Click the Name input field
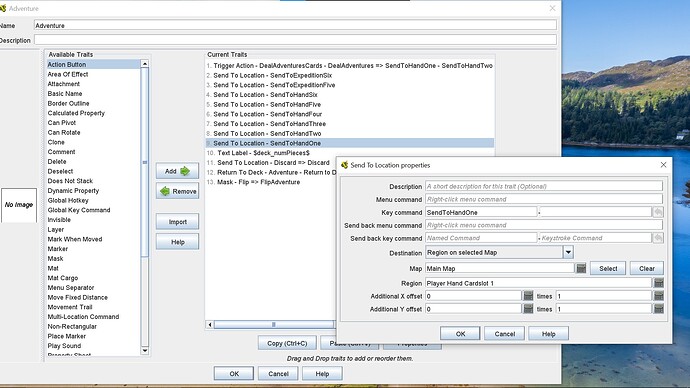 [295, 26]
